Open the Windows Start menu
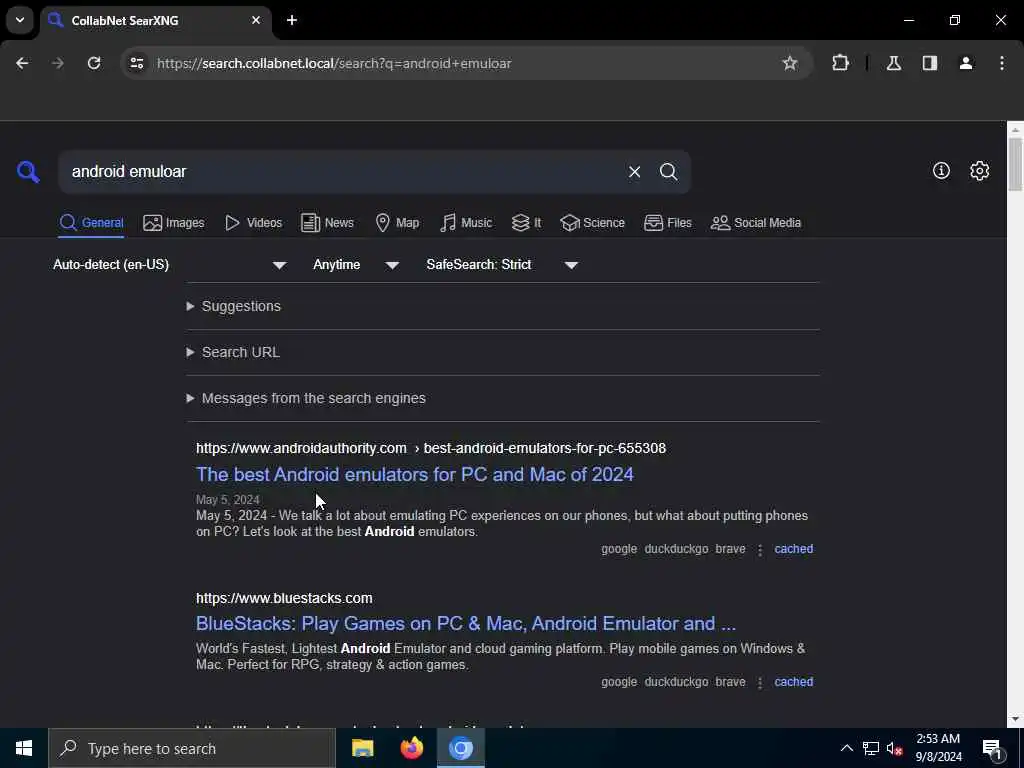1024x768 pixels. coord(24,748)
